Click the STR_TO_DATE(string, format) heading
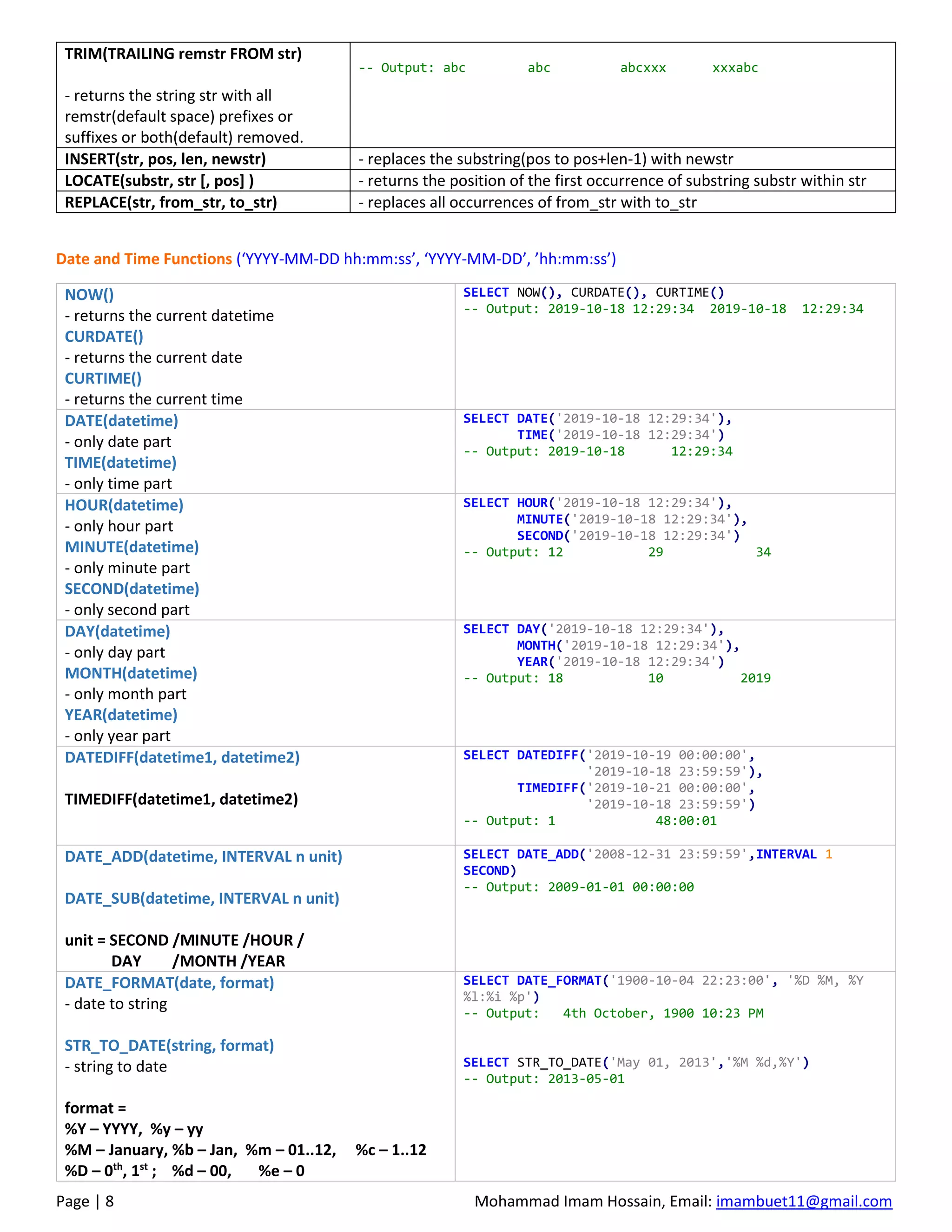This screenshot has width=952, height=1232. pyautogui.click(x=169, y=1045)
